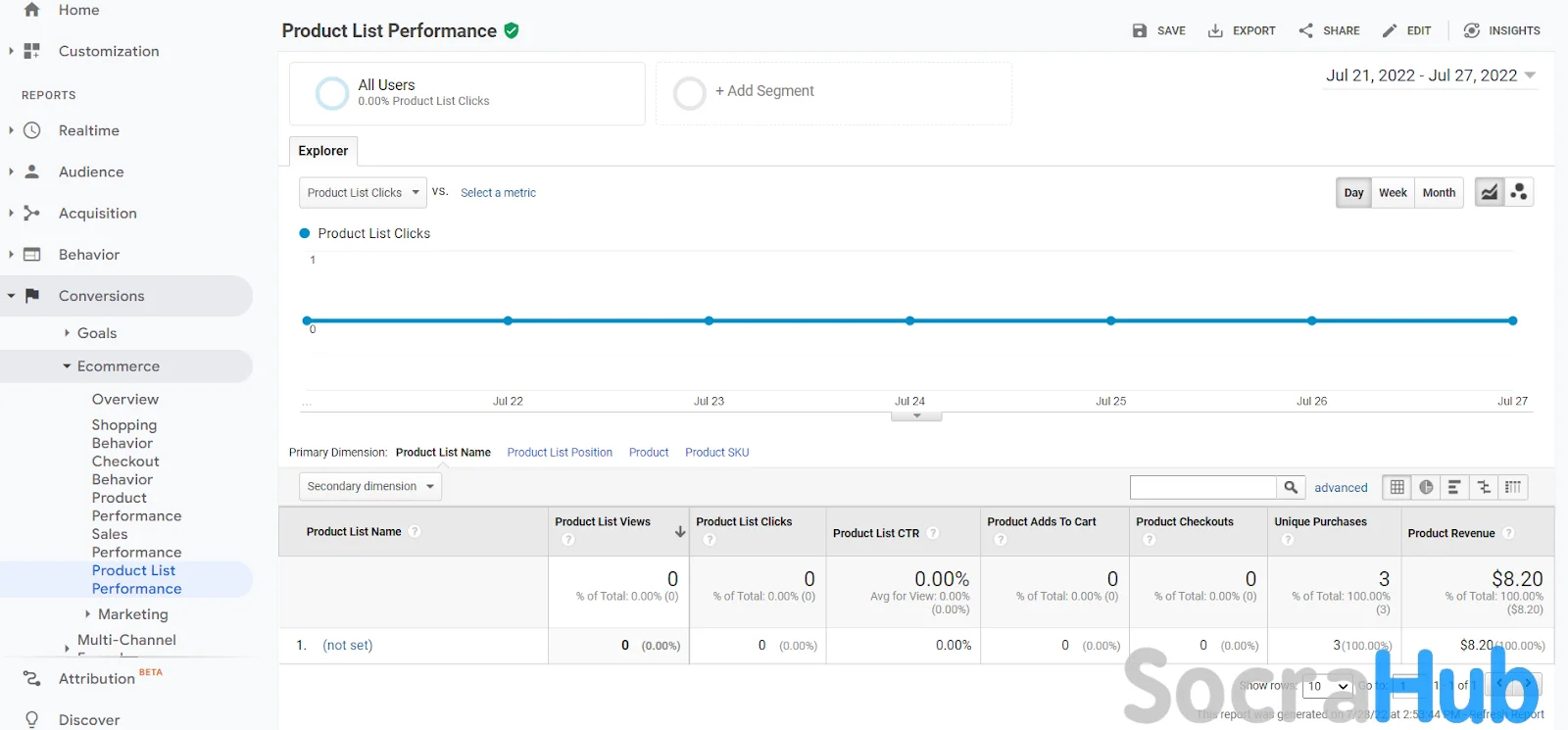Select the comparison view icon
The width and height of the screenshot is (1568, 730).
(x=1484, y=487)
